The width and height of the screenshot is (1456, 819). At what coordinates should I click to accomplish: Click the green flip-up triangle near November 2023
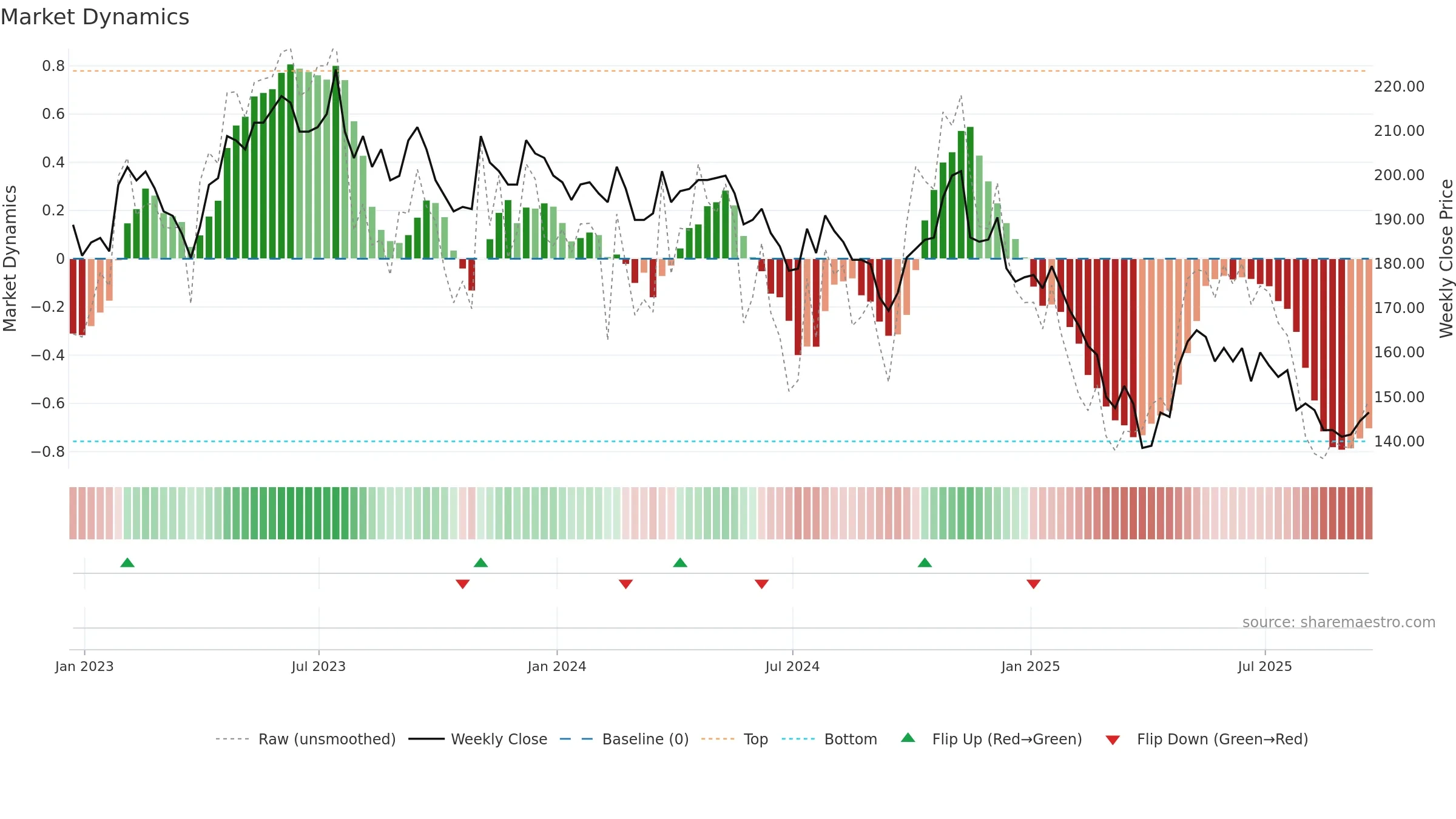pyautogui.click(x=480, y=563)
